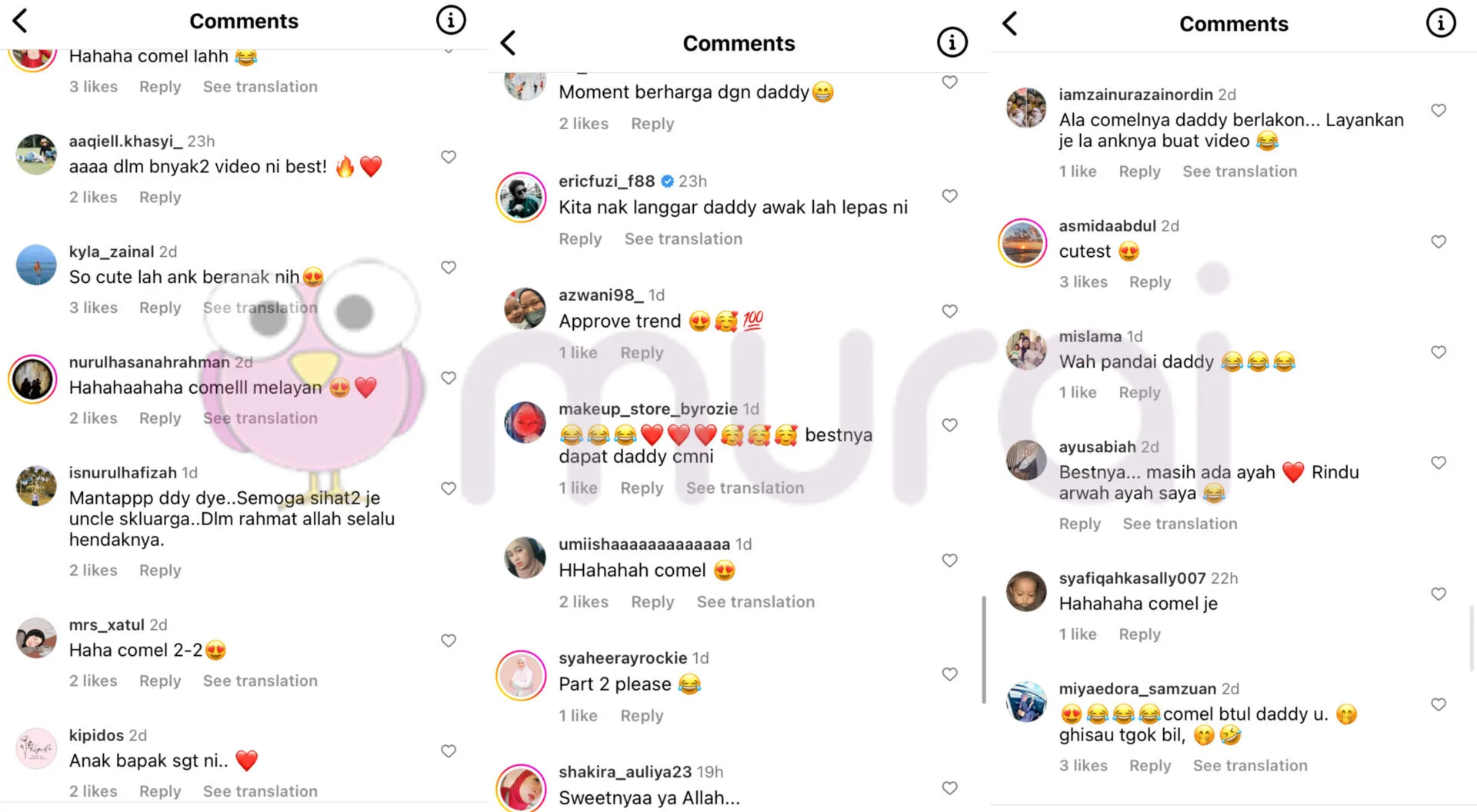
Task: Go back from the left Comments panel
Action: [21, 21]
